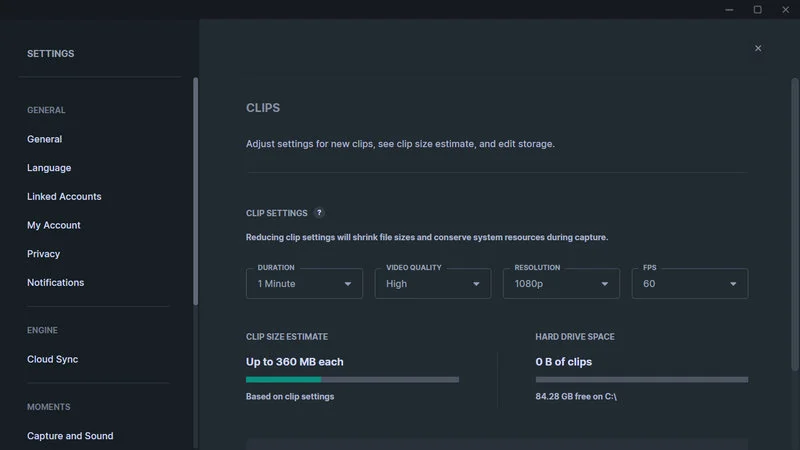This screenshot has height=450, width=800.
Task: Click the help icon beside Clip Settings
Action: (x=319, y=213)
